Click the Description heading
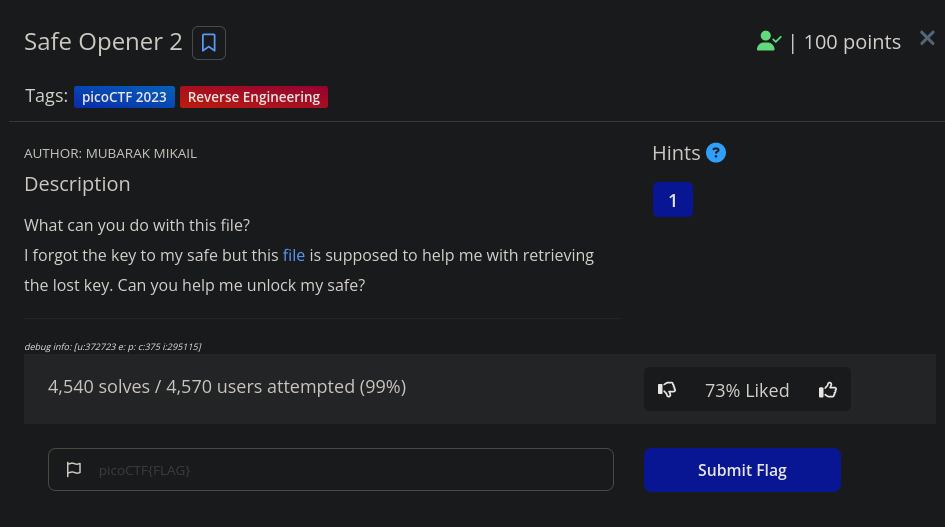The width and height of the screenshot is (945, 527). click(77, 184)
